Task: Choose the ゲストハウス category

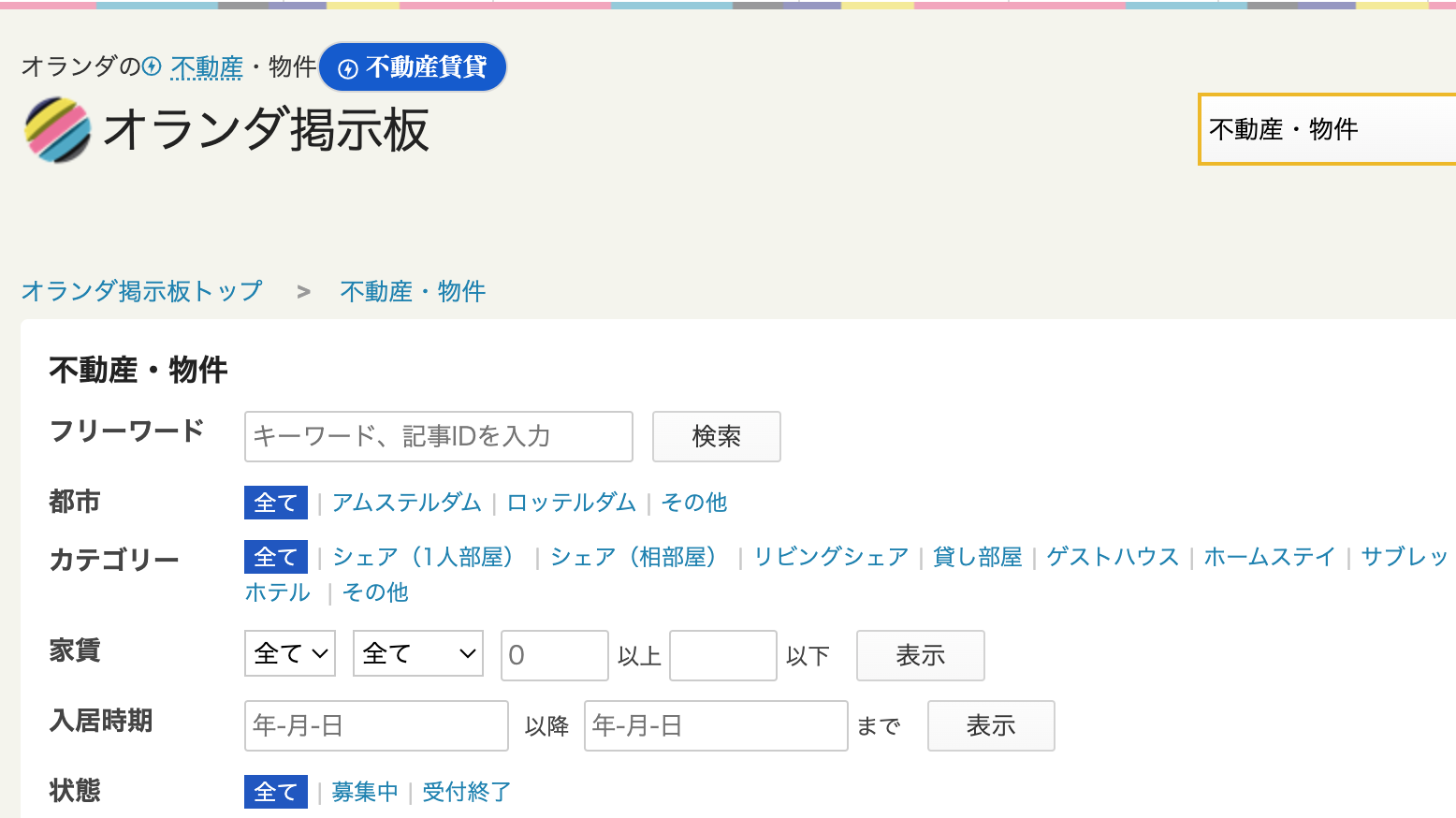Action: [x=1112, y=557]
